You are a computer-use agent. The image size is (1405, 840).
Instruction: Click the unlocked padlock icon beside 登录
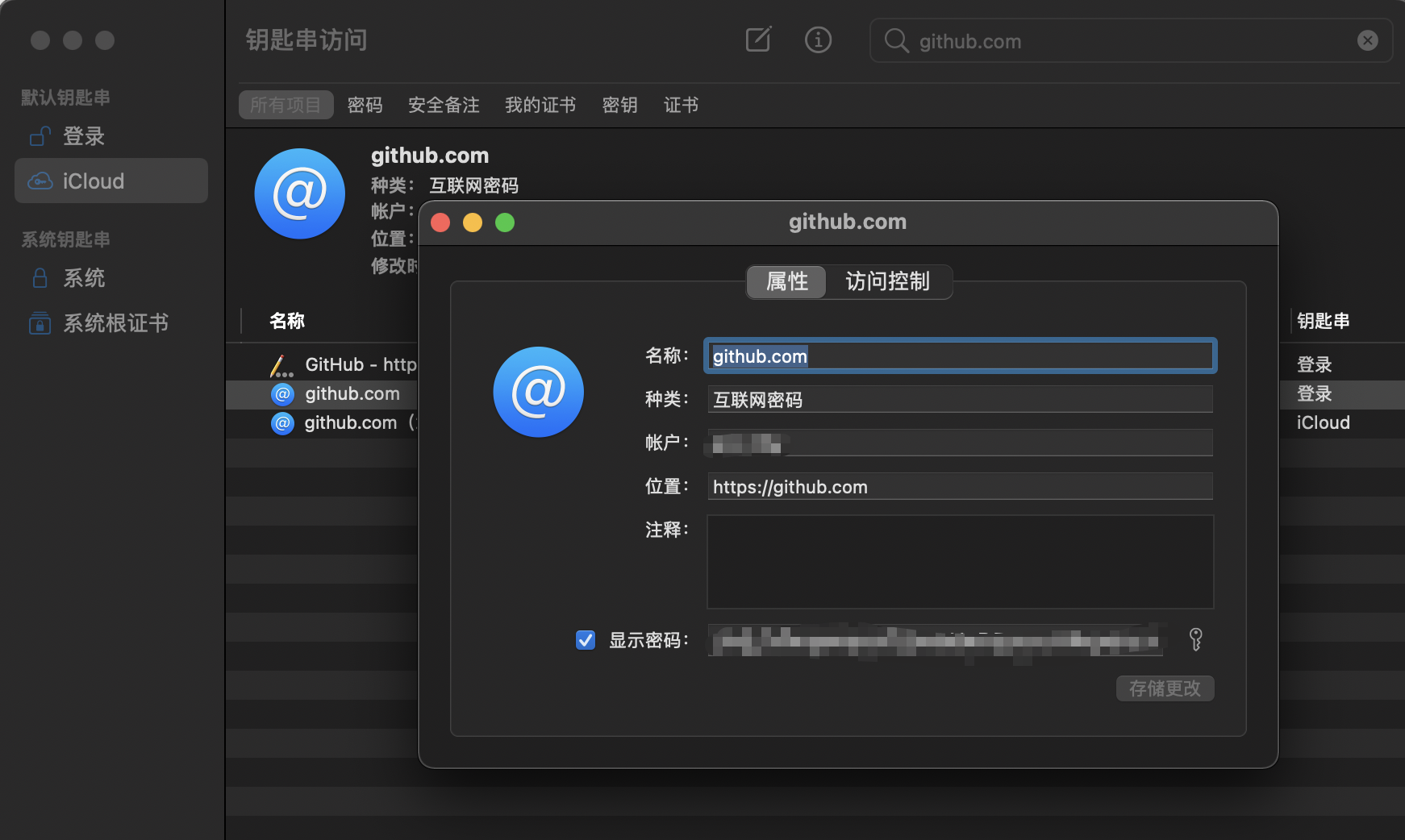40,136
